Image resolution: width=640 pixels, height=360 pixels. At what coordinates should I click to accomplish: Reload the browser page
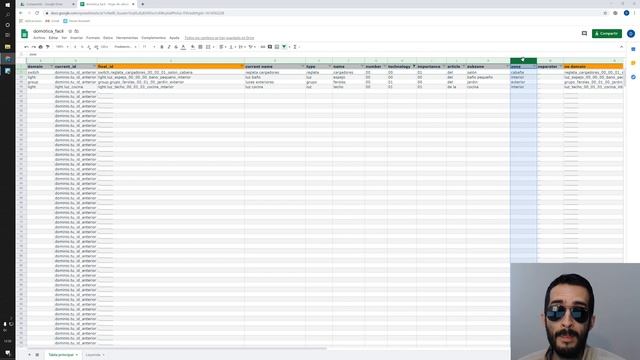[x=37, y=13]
